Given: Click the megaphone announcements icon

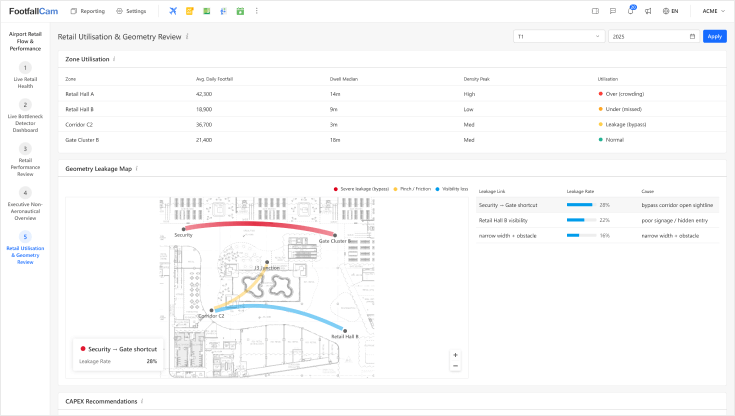Looking at the screenshot, I should click(649, 11).
